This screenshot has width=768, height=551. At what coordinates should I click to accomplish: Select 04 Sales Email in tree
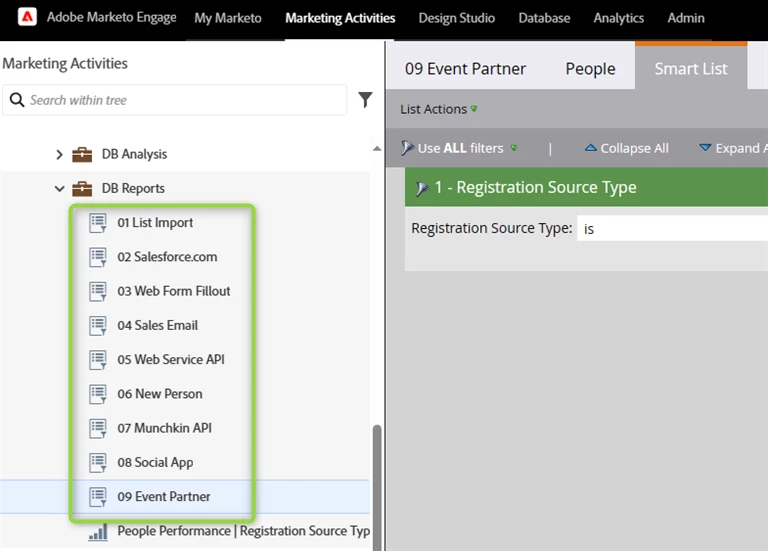[157, 326]
